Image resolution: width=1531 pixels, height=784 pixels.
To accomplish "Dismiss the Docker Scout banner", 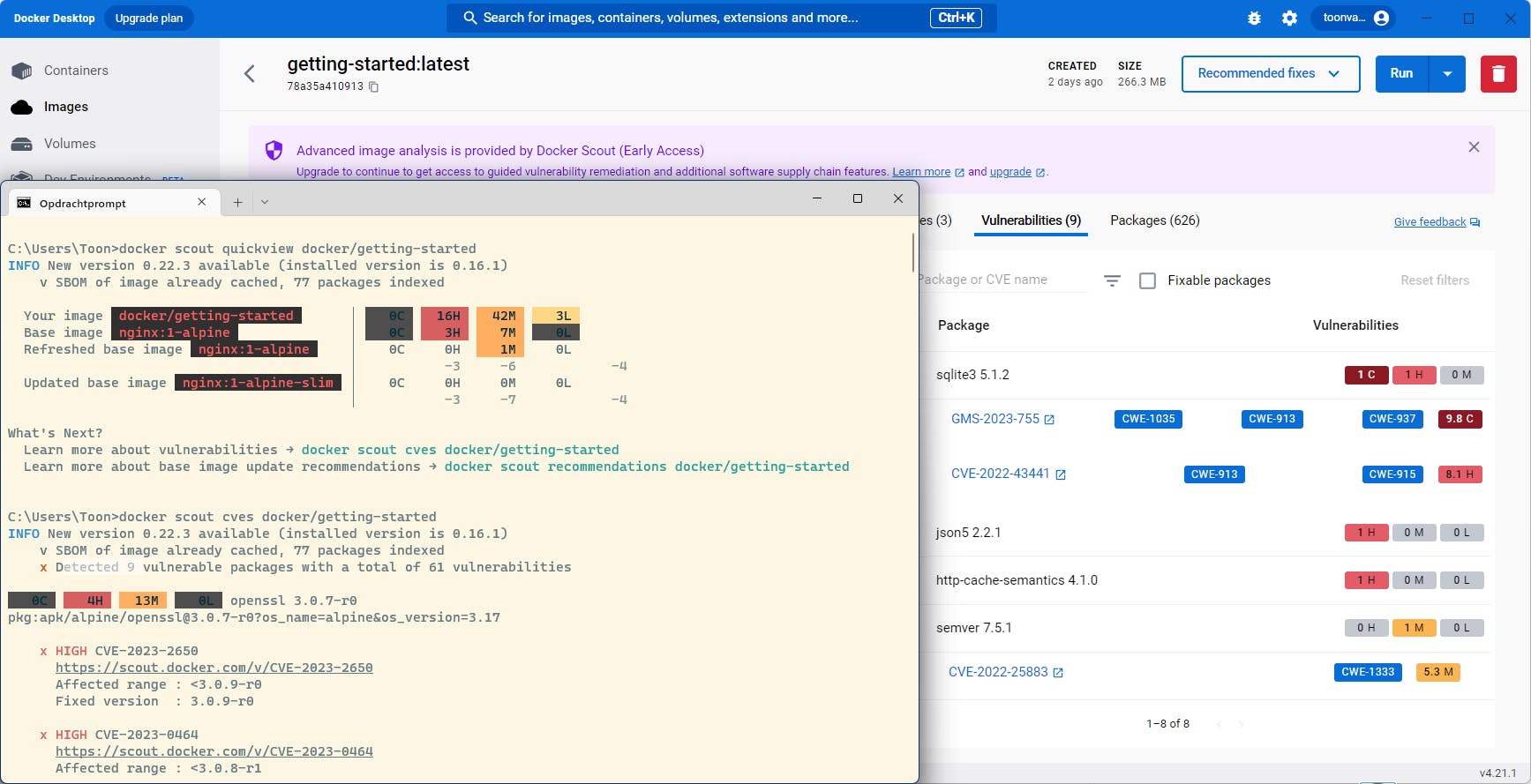I will click(1474, 147).
